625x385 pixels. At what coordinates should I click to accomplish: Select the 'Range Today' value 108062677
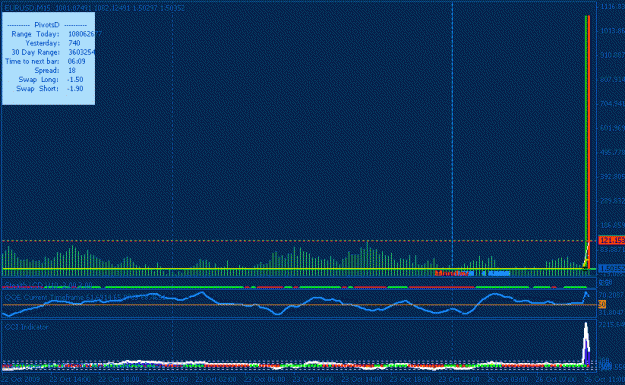[85, 34]
